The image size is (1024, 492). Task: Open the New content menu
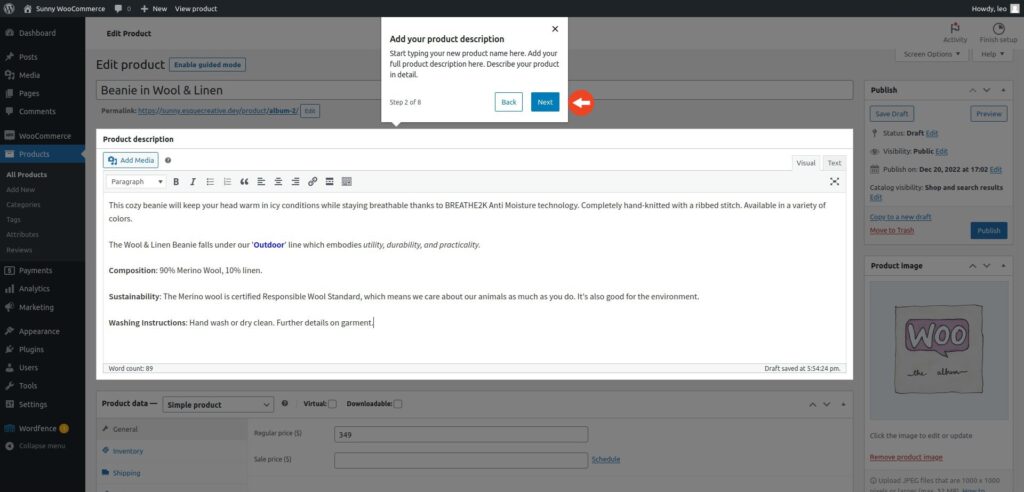click(153, 8)
